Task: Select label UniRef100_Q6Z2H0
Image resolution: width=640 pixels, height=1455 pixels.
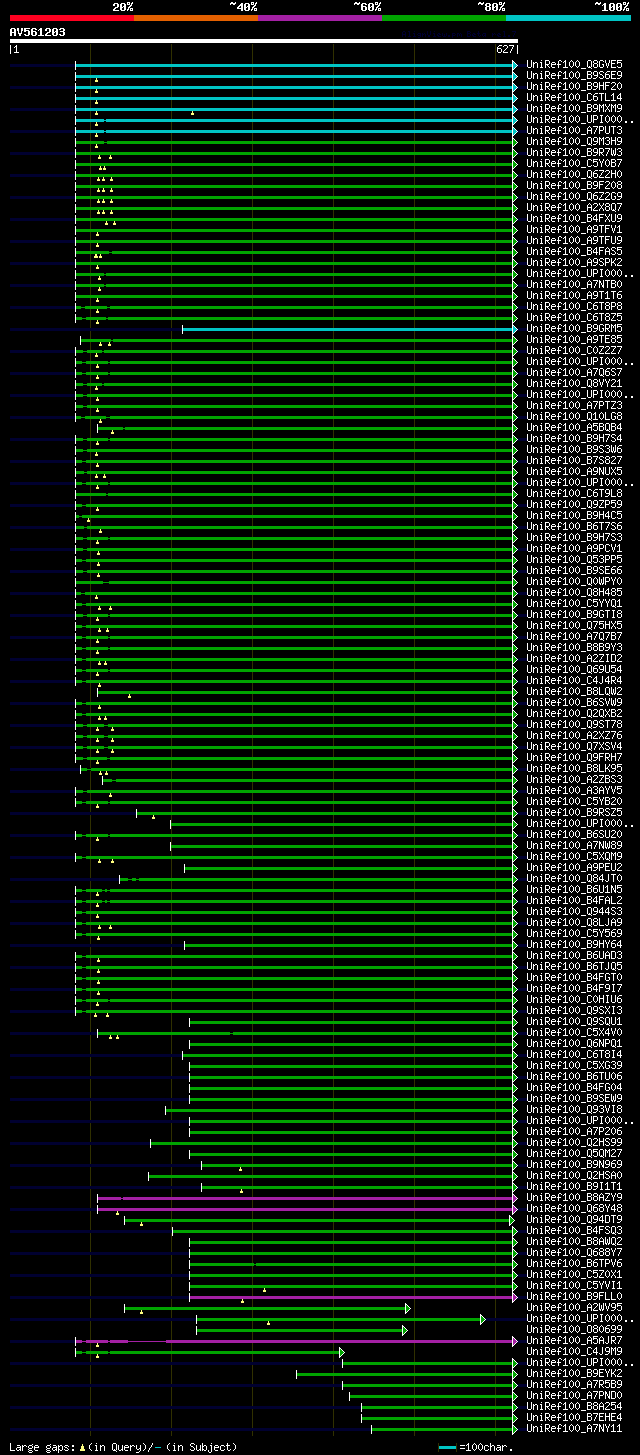Action: point(574,174)
